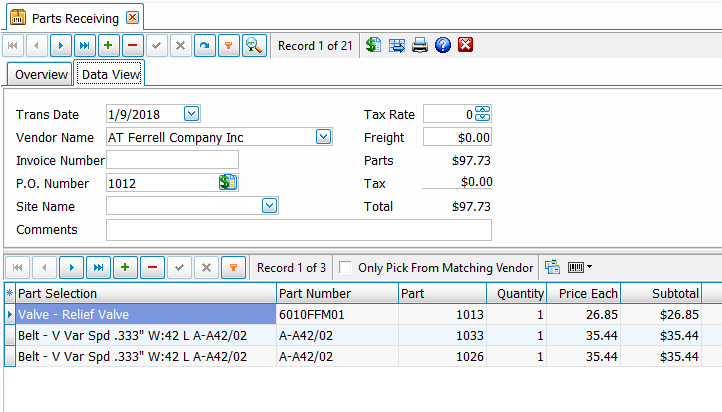Screen dimensions: 722x412
Task: Refresh data with top blue arrow
Action: 204,46
